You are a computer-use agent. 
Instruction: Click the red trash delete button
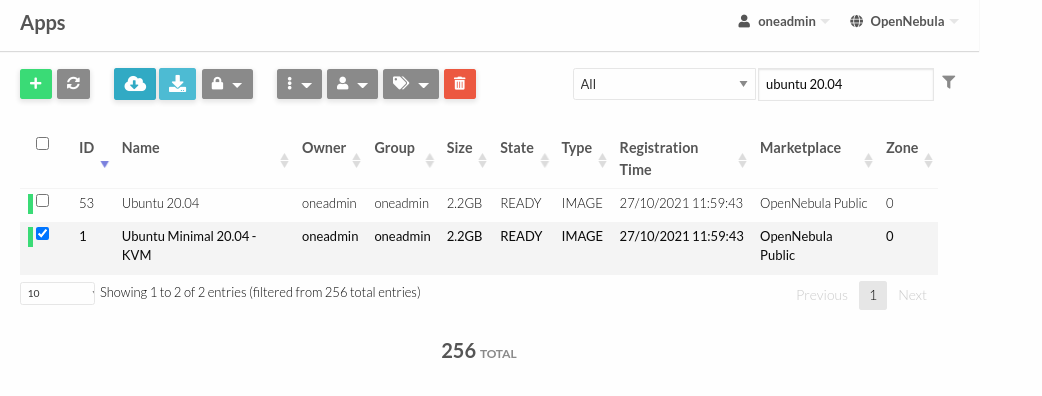point(460,84)
